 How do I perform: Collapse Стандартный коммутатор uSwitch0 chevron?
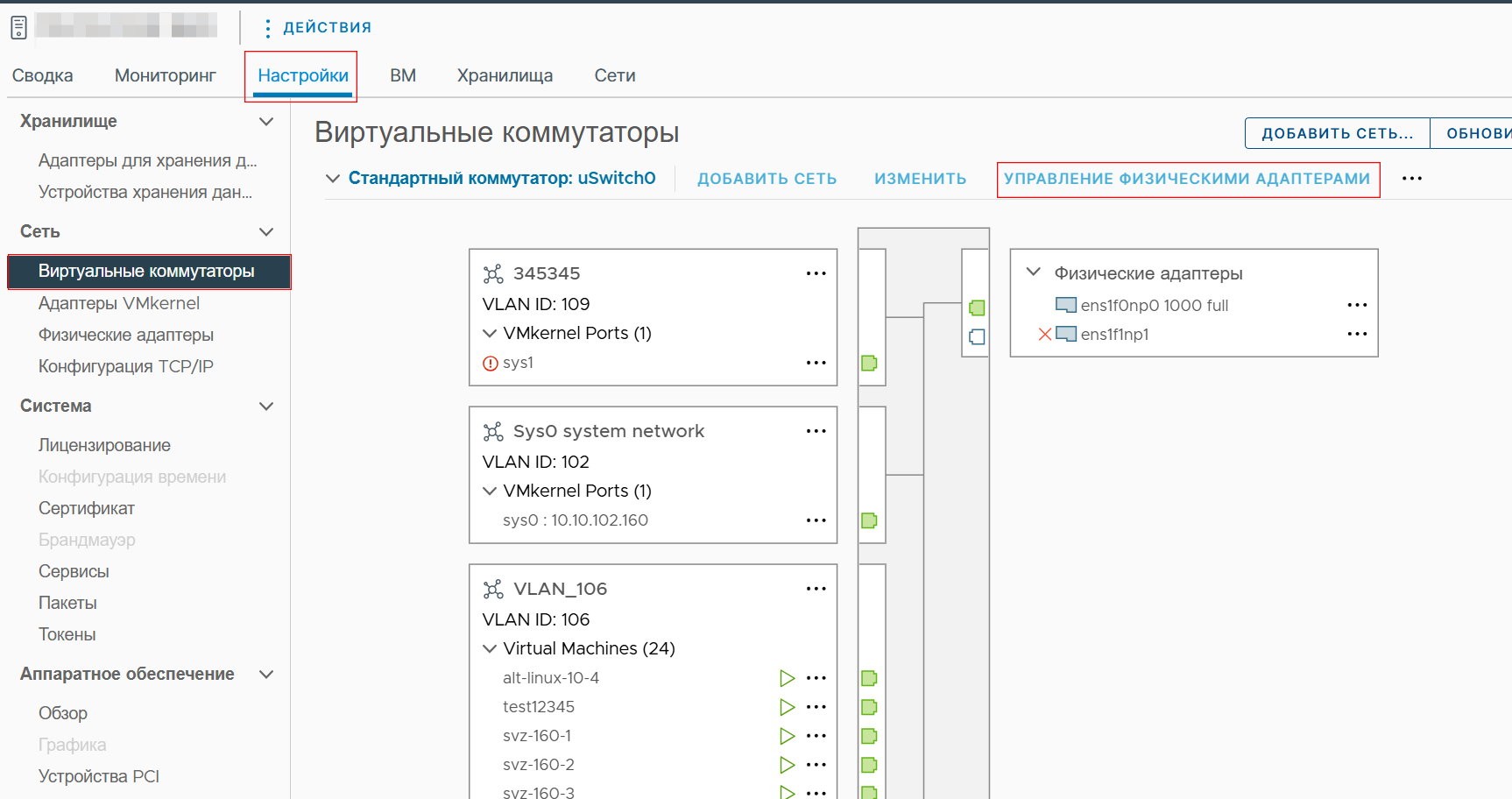pyautogui.click(x=333, y=178)
